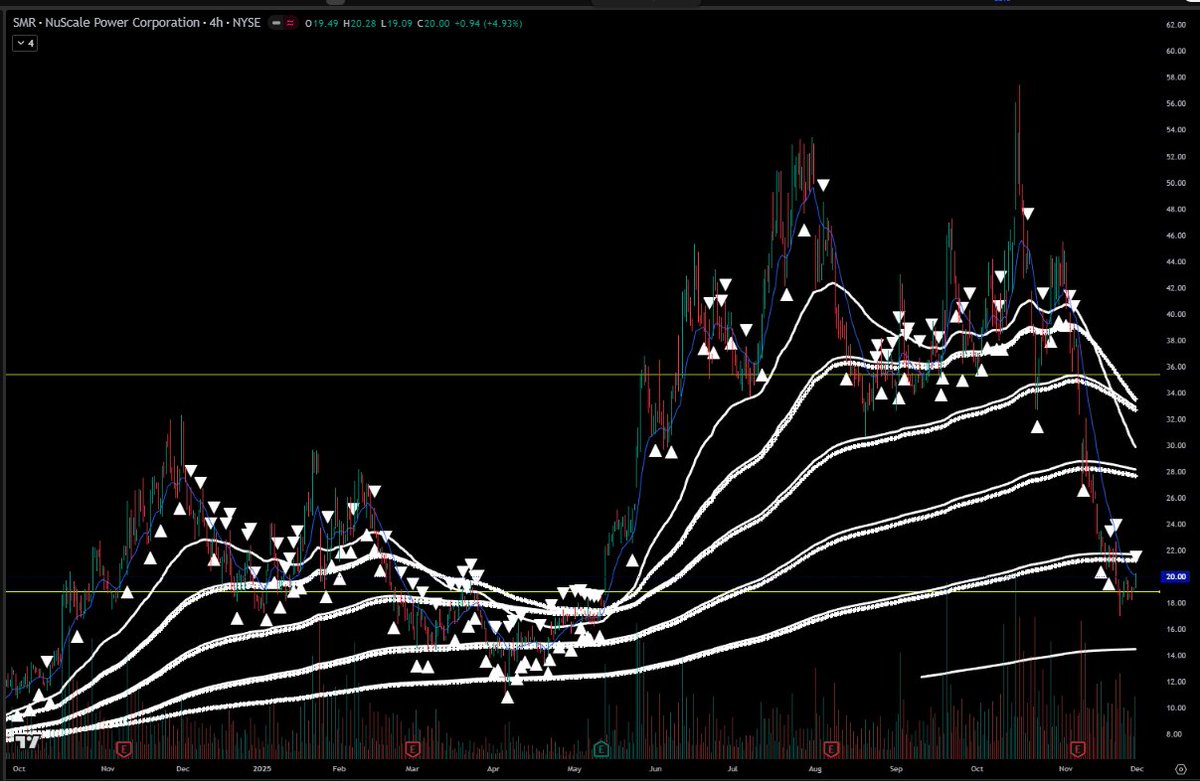Open the latest earnings marker near Nov 2025
Image resolution: width=1200 pixels, height=781 pixels.
pos(1078,747)
